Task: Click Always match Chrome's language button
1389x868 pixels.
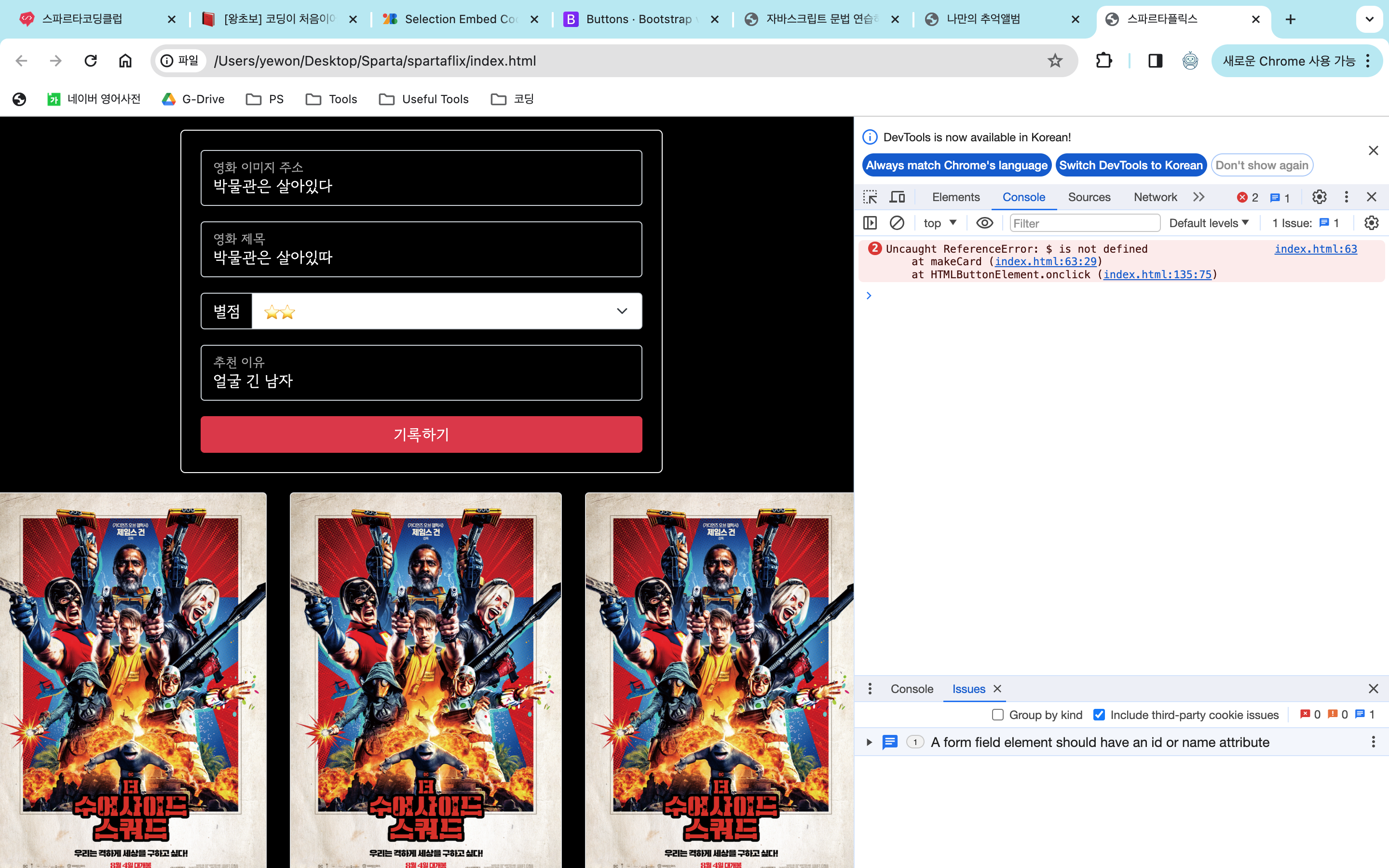Action: 957,165
